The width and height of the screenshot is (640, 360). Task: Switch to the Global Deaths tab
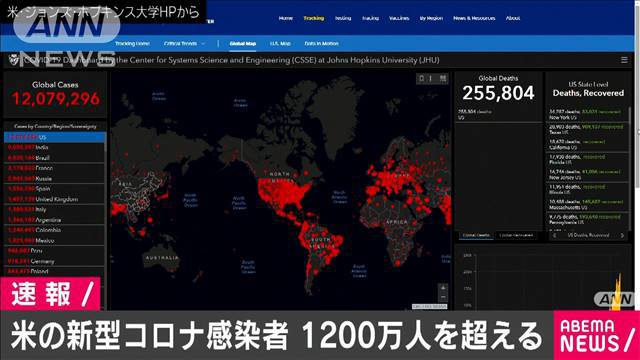tap(476, 236)
